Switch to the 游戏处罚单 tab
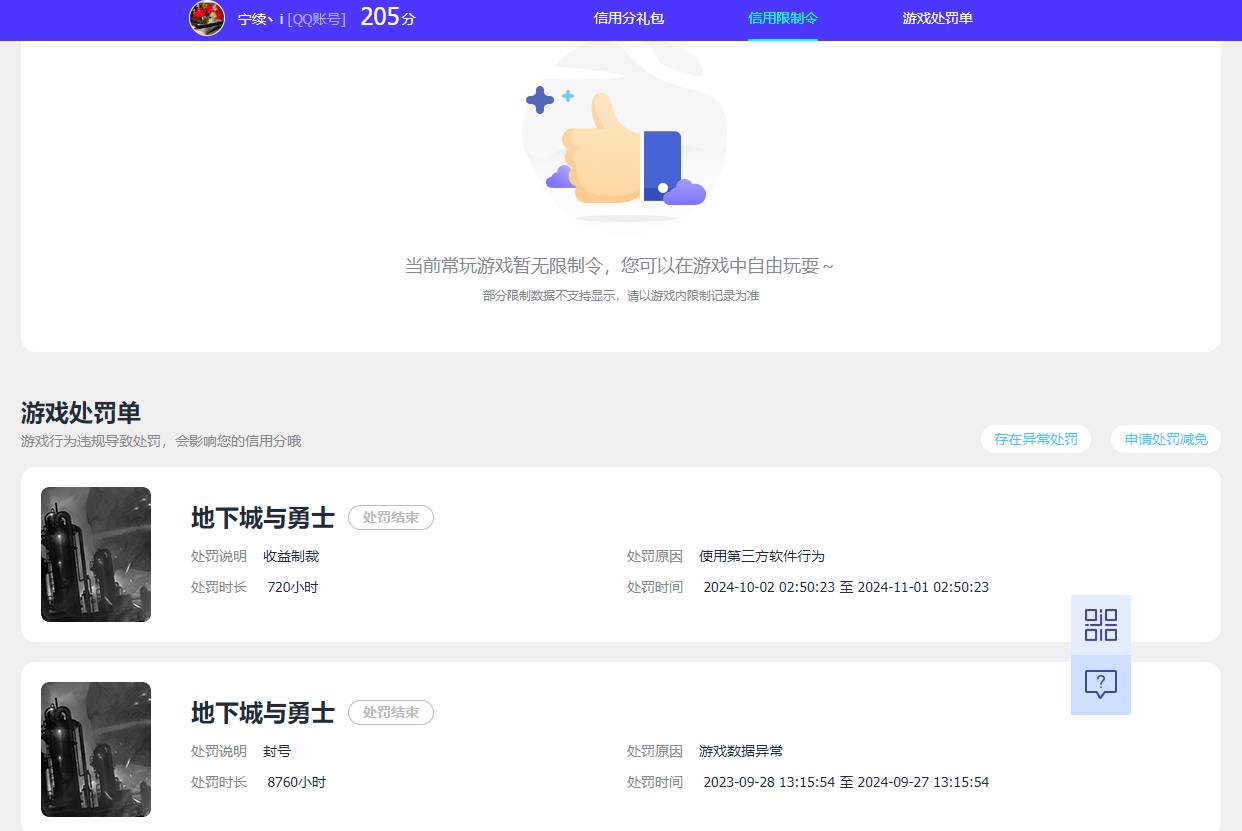This screenshot has height=831, width=1242. pos(937,19)
